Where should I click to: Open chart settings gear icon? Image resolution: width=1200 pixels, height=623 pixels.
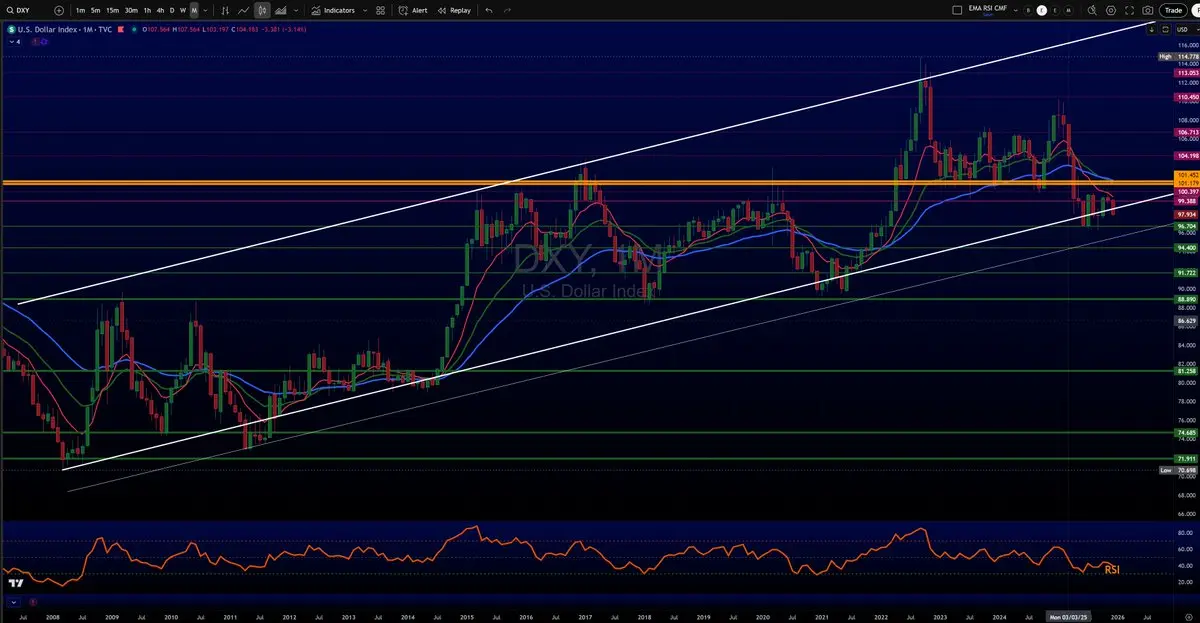tap(1111, 10)
